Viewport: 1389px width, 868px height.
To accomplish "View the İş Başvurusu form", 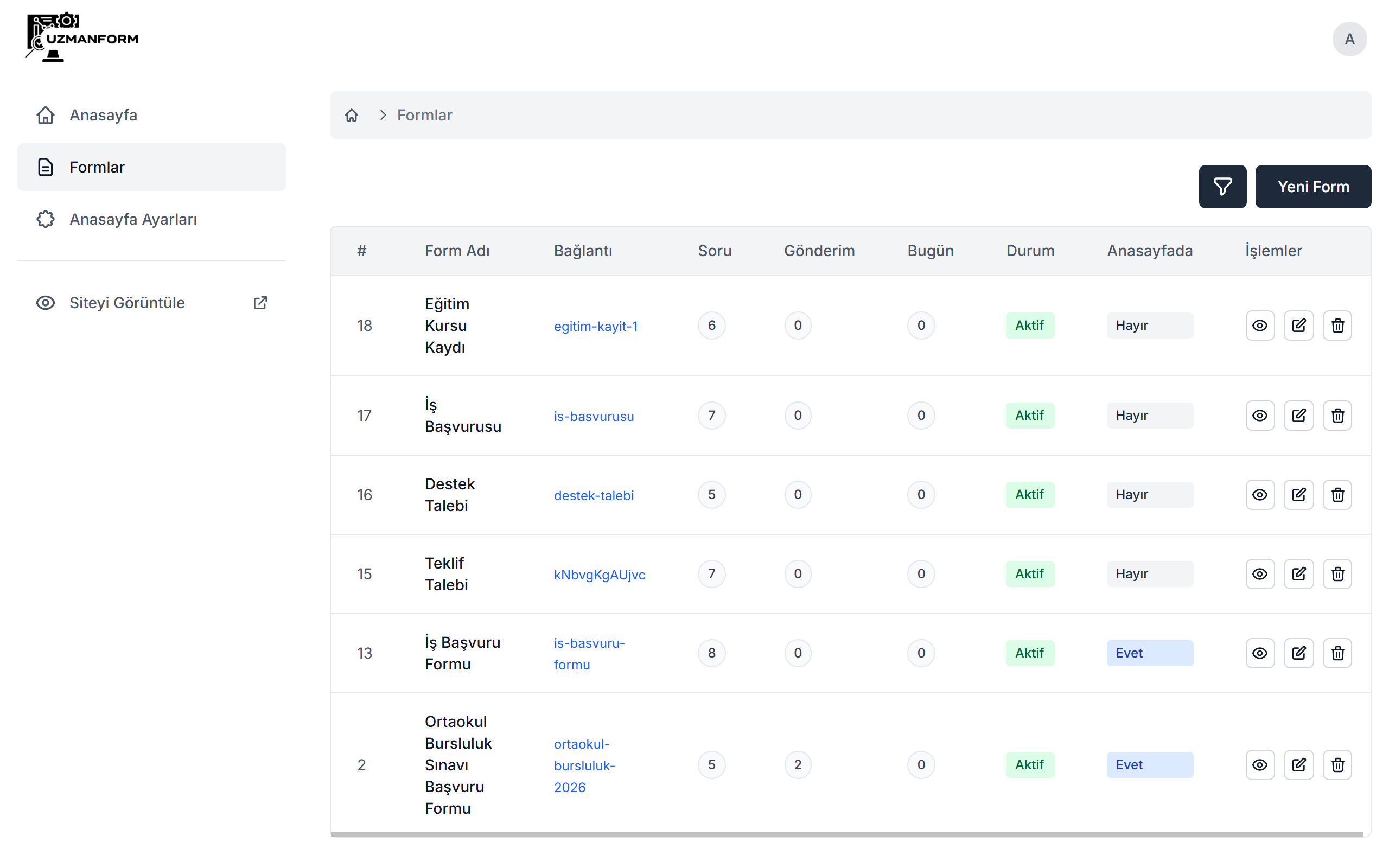I will (x=1260, y=416).
